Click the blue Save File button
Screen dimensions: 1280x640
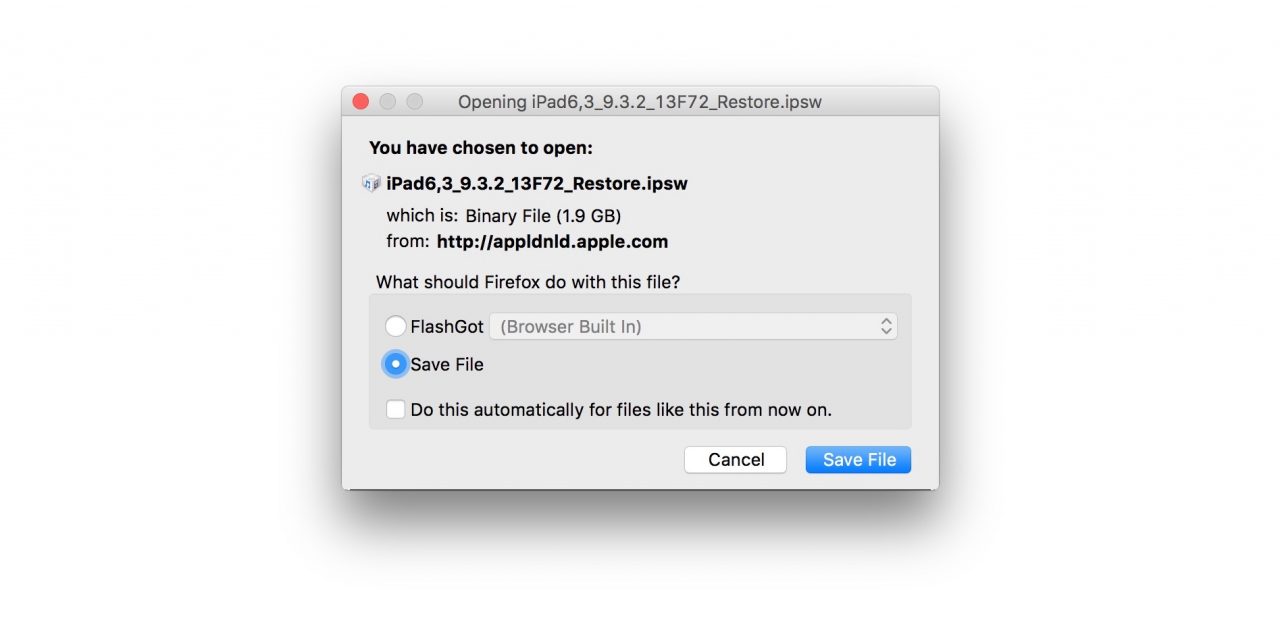(x=859, y=460)
